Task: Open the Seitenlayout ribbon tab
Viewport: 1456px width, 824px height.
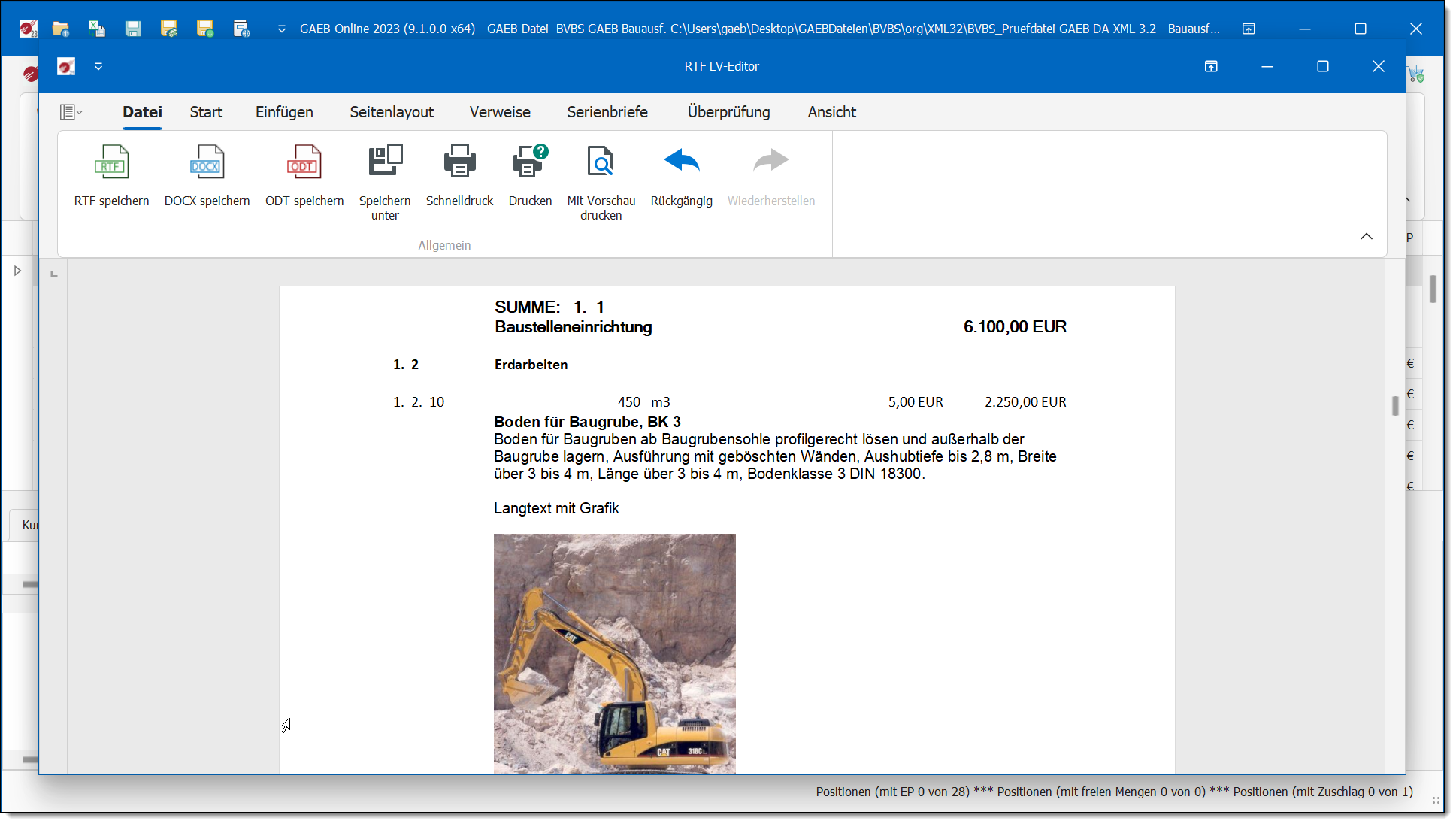Action: tap(392, 112)
